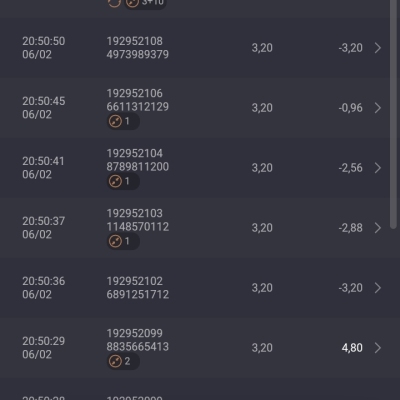Click the refresh-style icon at top
Image resolution: width=400 pixels, height=400 pixels.
114,3
